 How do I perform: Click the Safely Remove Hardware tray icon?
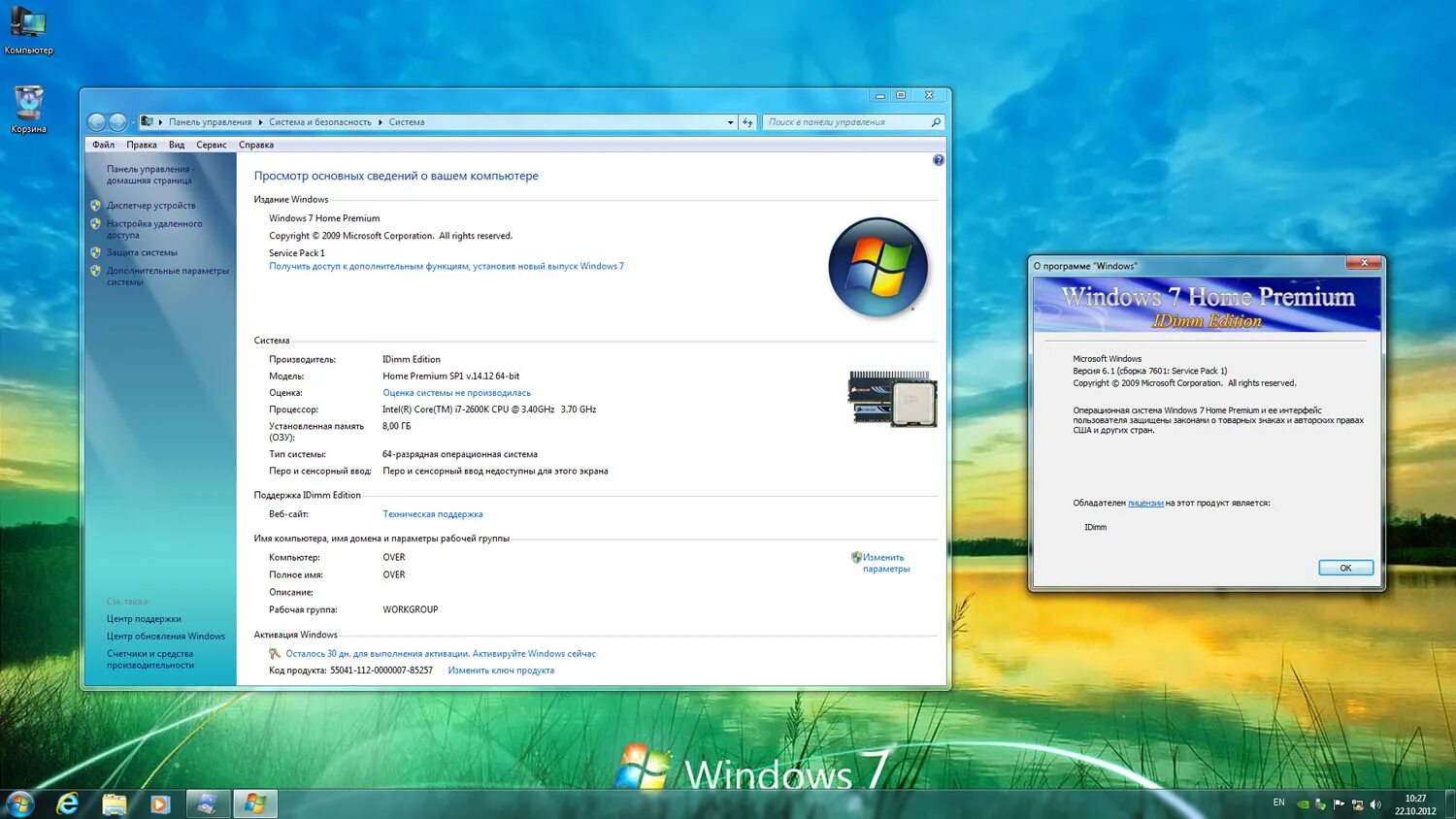pyautogui.click(x=1320, y=803)
